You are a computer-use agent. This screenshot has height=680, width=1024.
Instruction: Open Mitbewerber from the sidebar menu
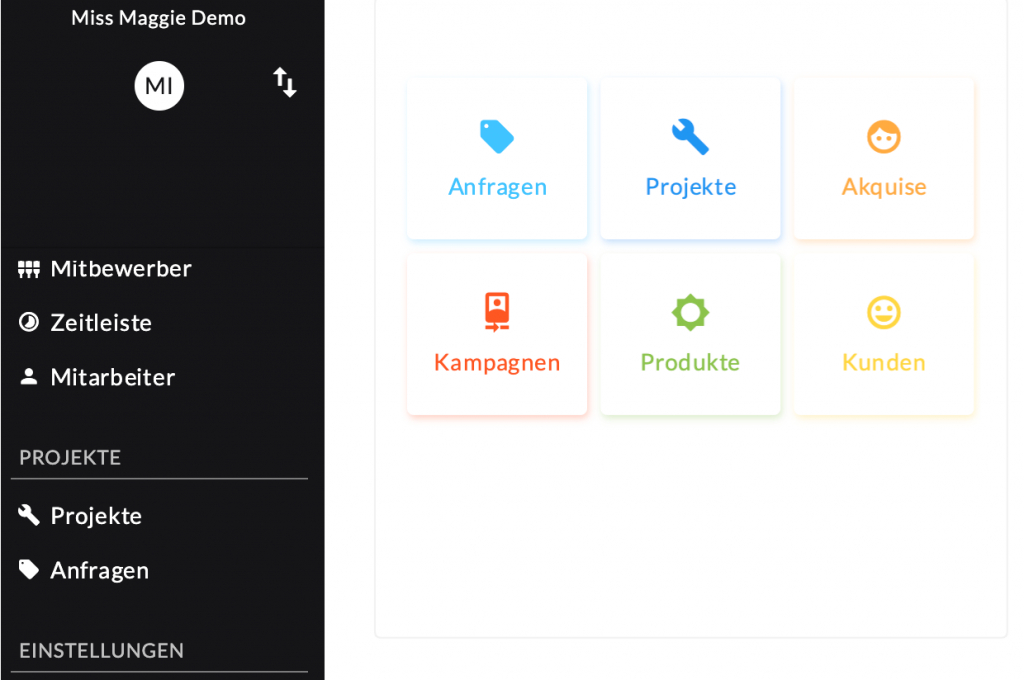click(x=121, y=269)
